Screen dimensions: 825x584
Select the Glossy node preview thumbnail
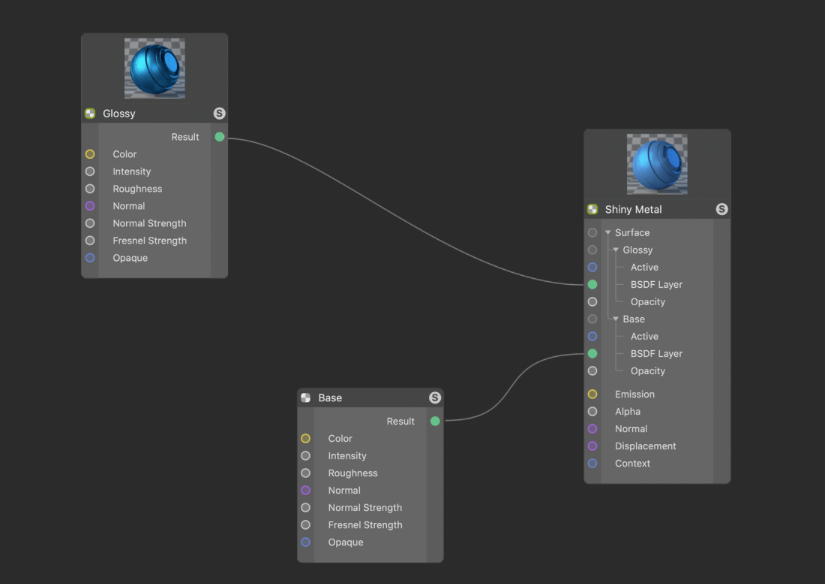click(155, 68)
